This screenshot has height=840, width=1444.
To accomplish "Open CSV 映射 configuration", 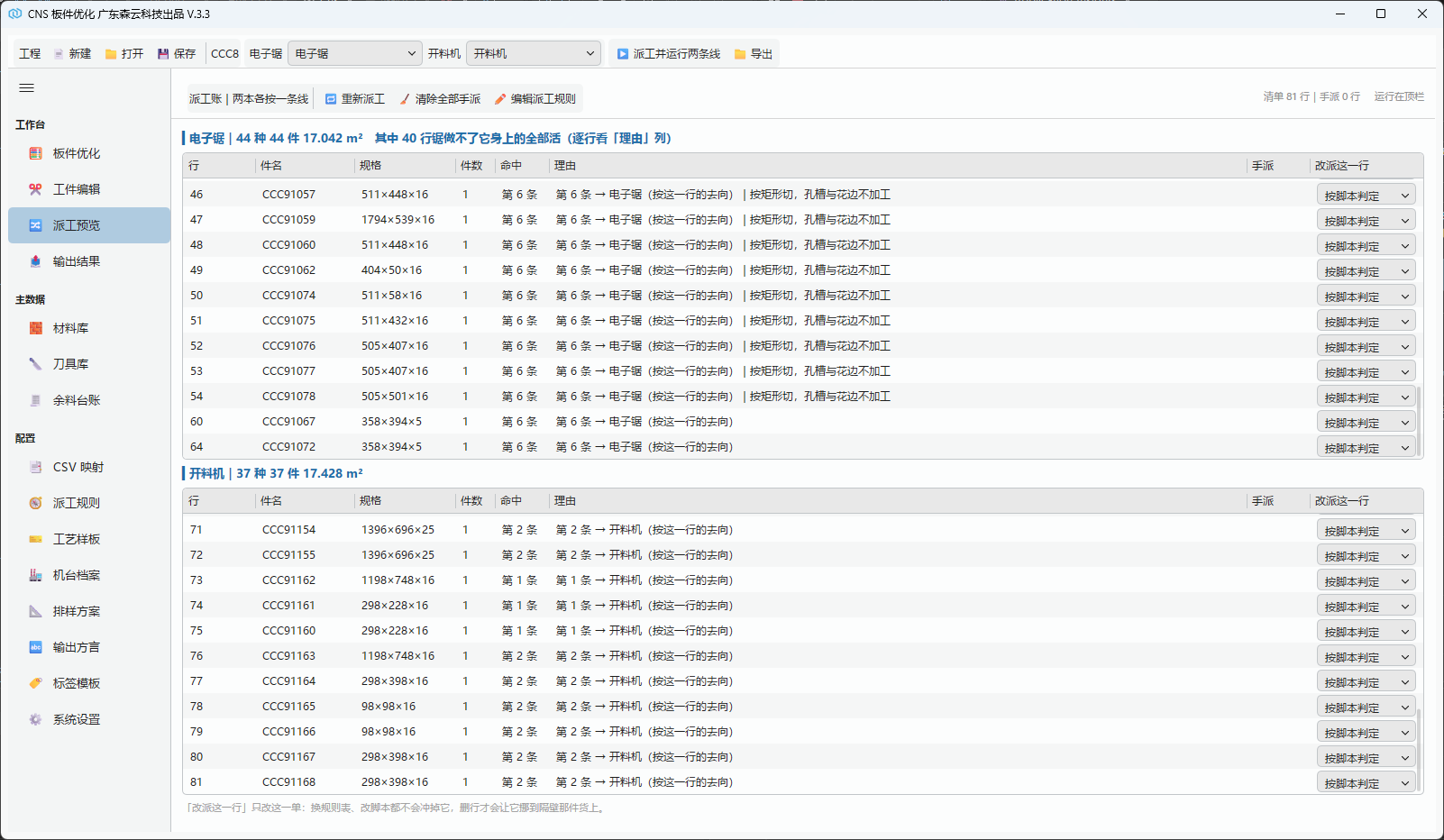I will tap(89, 467).
